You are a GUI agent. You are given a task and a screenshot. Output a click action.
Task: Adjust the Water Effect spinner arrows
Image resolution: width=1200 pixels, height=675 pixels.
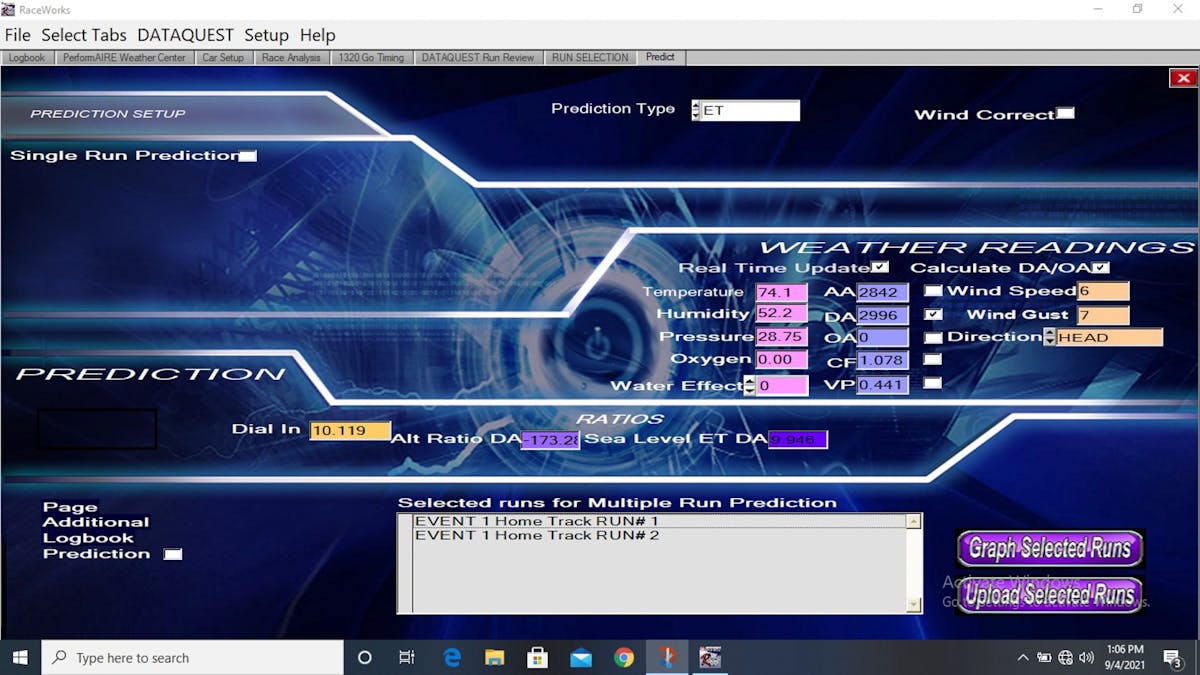(750, 386)
